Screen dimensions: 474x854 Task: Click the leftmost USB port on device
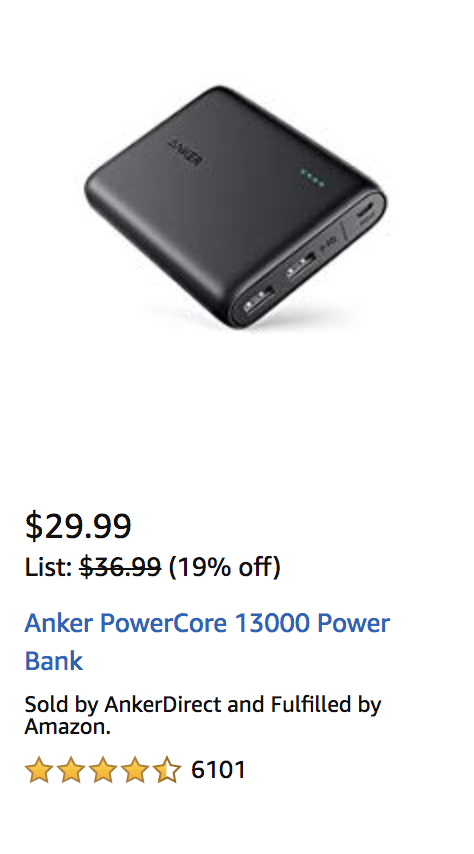click(x=258, y=299)
